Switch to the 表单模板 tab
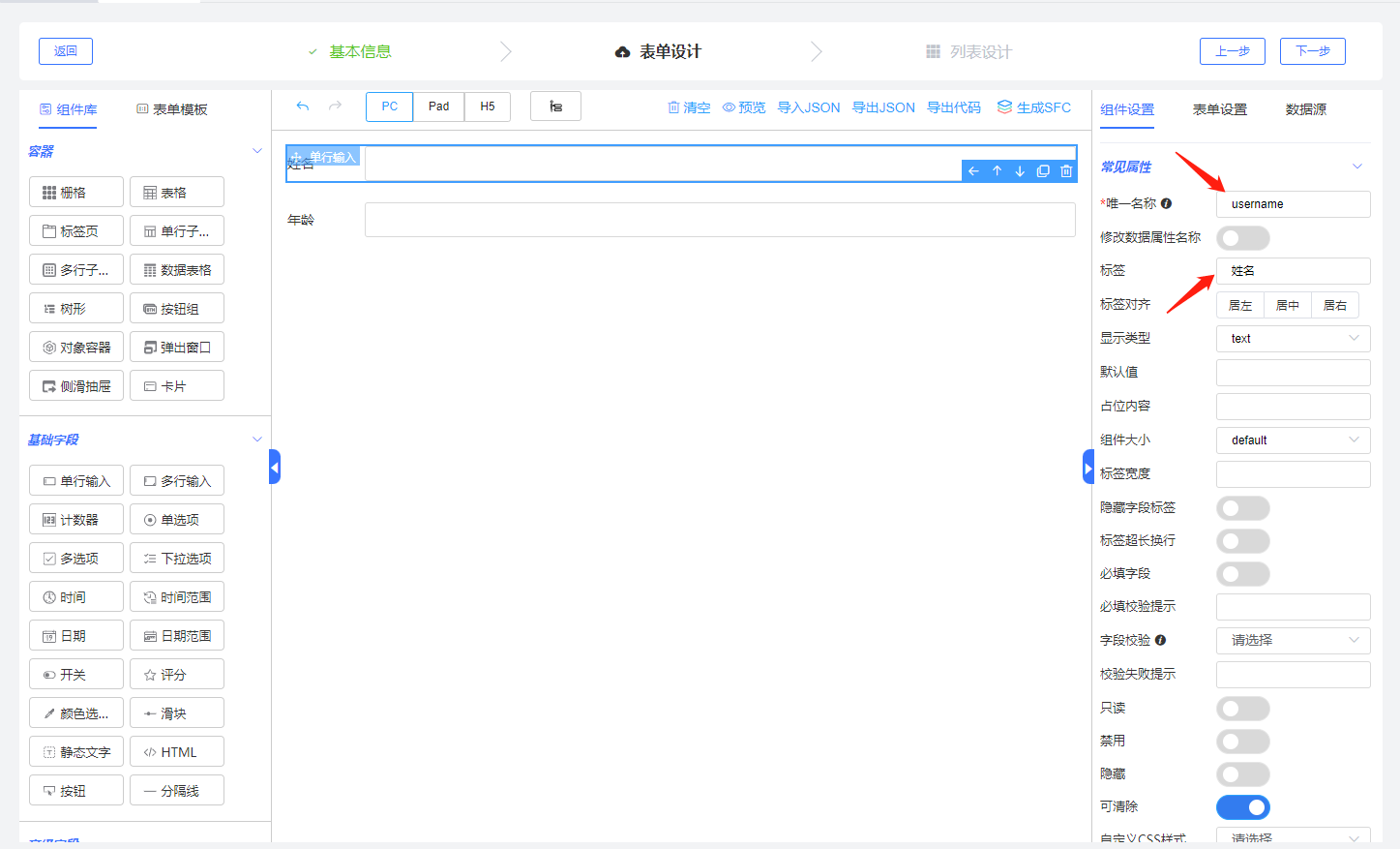The height and width of the screenshot is (849, 1400). (172, 109)
